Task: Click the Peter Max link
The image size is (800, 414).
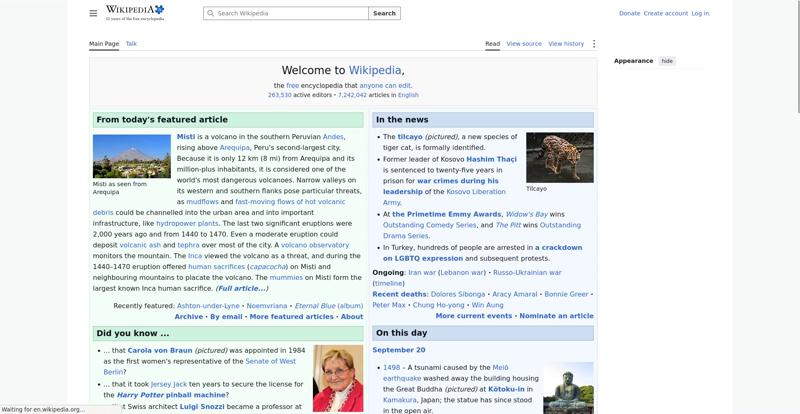Action: (x=389, y=305)
